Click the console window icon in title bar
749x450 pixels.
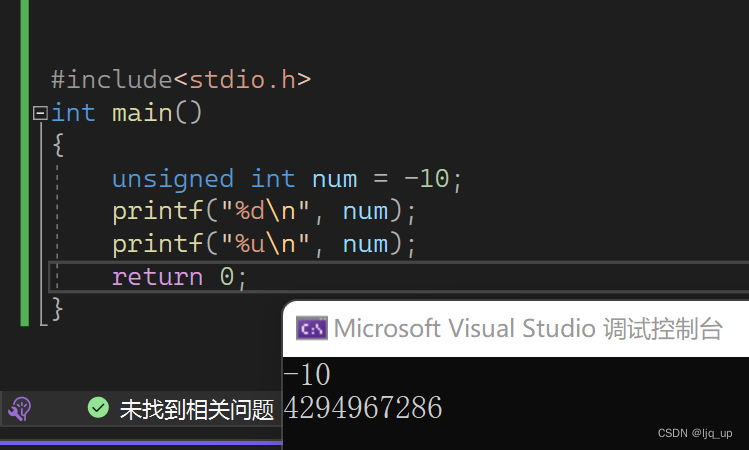(x=311, y=328)
